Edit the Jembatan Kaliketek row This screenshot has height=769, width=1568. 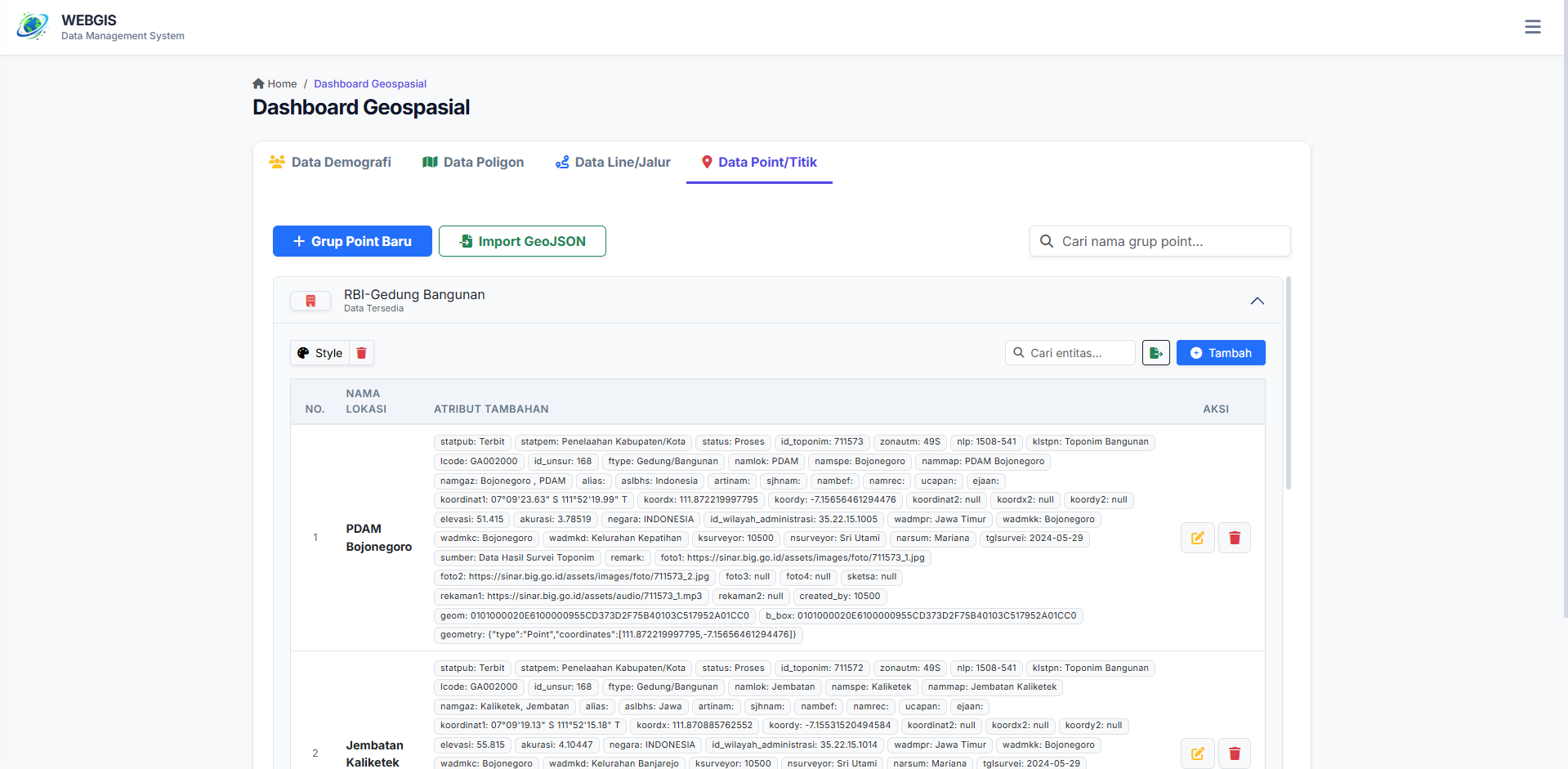(1197, 753)
